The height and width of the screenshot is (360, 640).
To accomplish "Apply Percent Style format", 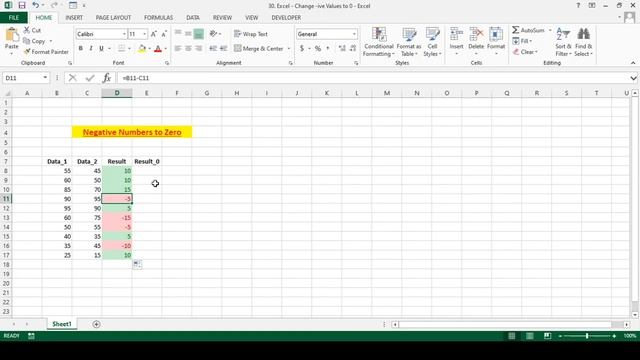I will [318, 49].
